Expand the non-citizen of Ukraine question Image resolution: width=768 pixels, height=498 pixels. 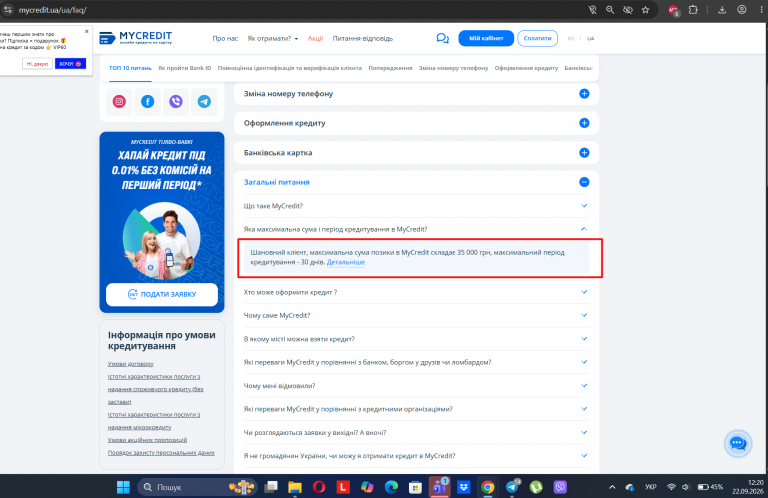click(416, 456)
